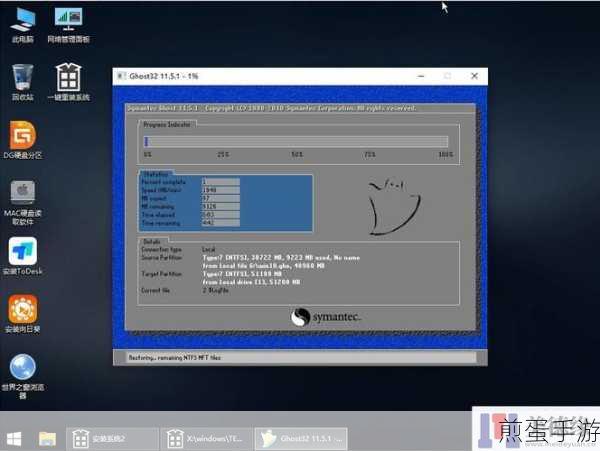Click the Ghost mascot drawing

(x=394, y=207)
